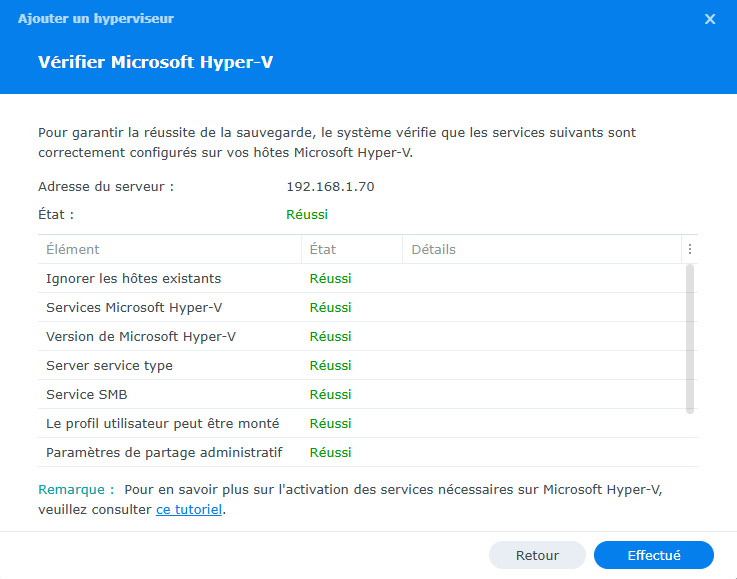The image size is (737, 579).
Task: Select the "Service SMB" row
Action: 87,394
